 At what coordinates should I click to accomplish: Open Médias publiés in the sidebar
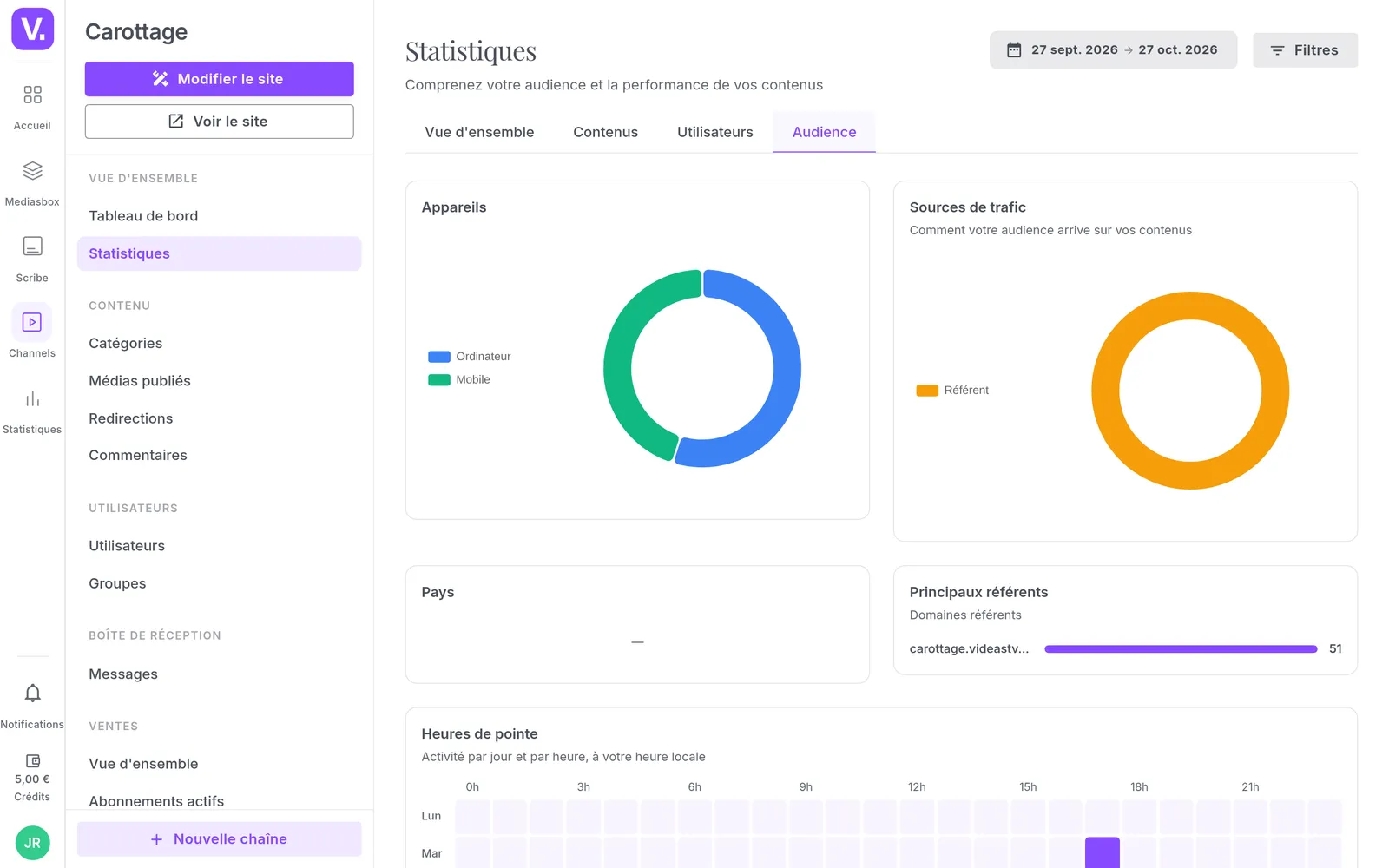point(219,380)
